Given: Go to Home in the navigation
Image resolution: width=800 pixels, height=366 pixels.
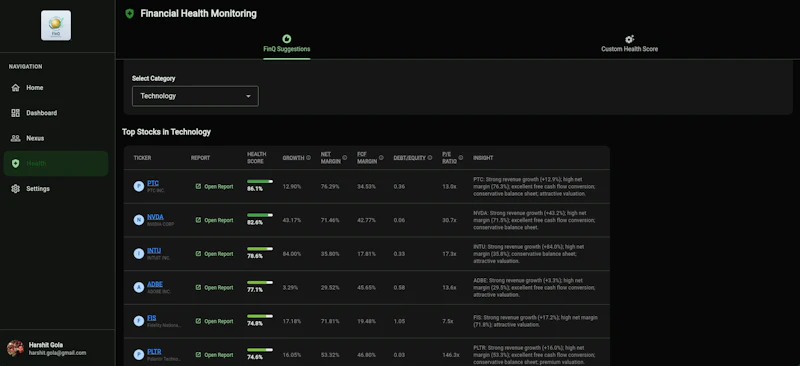Looking at the screenshot, I should pyautogui.click(x=56, y=88).
